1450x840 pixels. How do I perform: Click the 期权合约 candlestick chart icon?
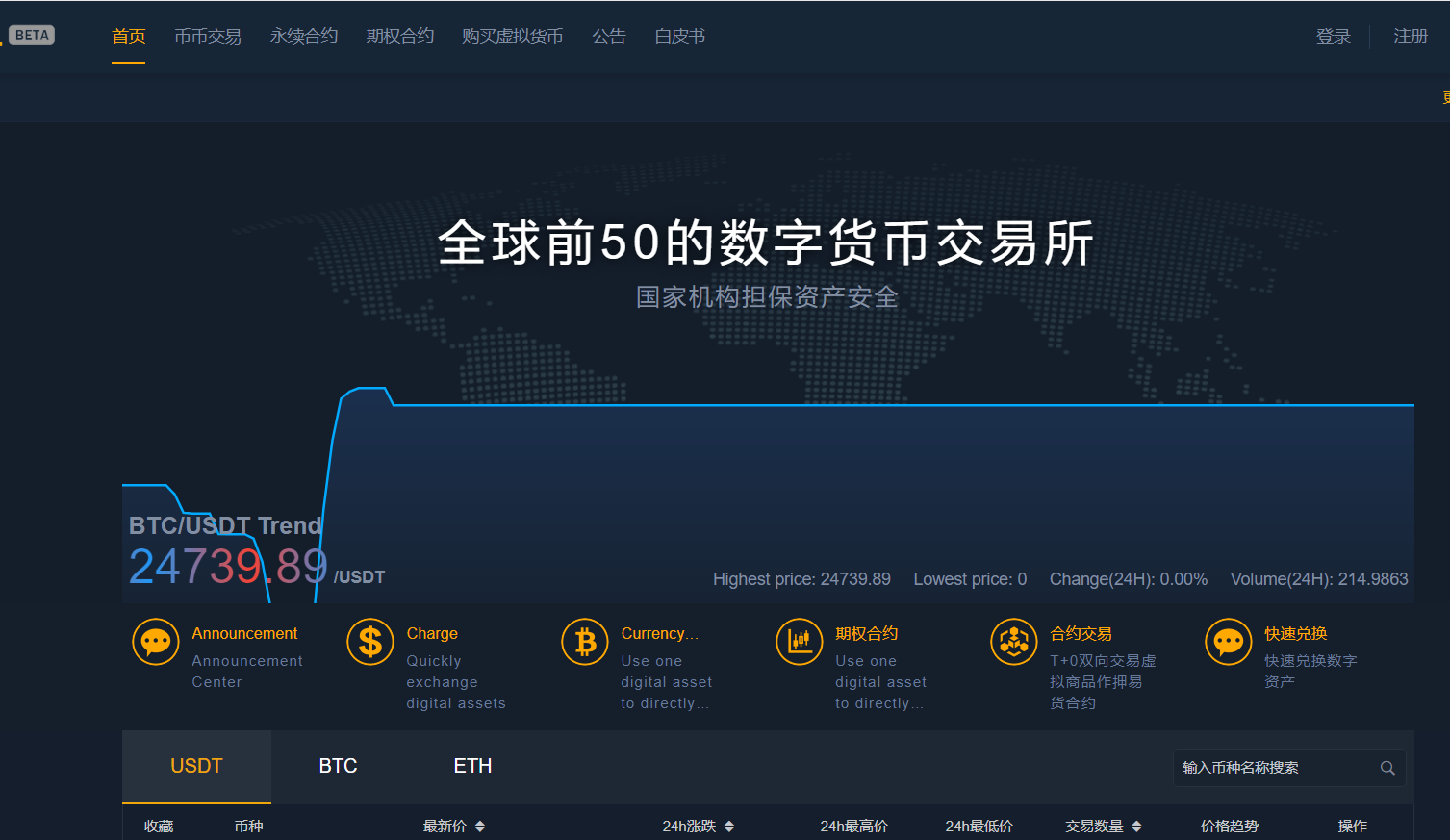click(800, 642)
